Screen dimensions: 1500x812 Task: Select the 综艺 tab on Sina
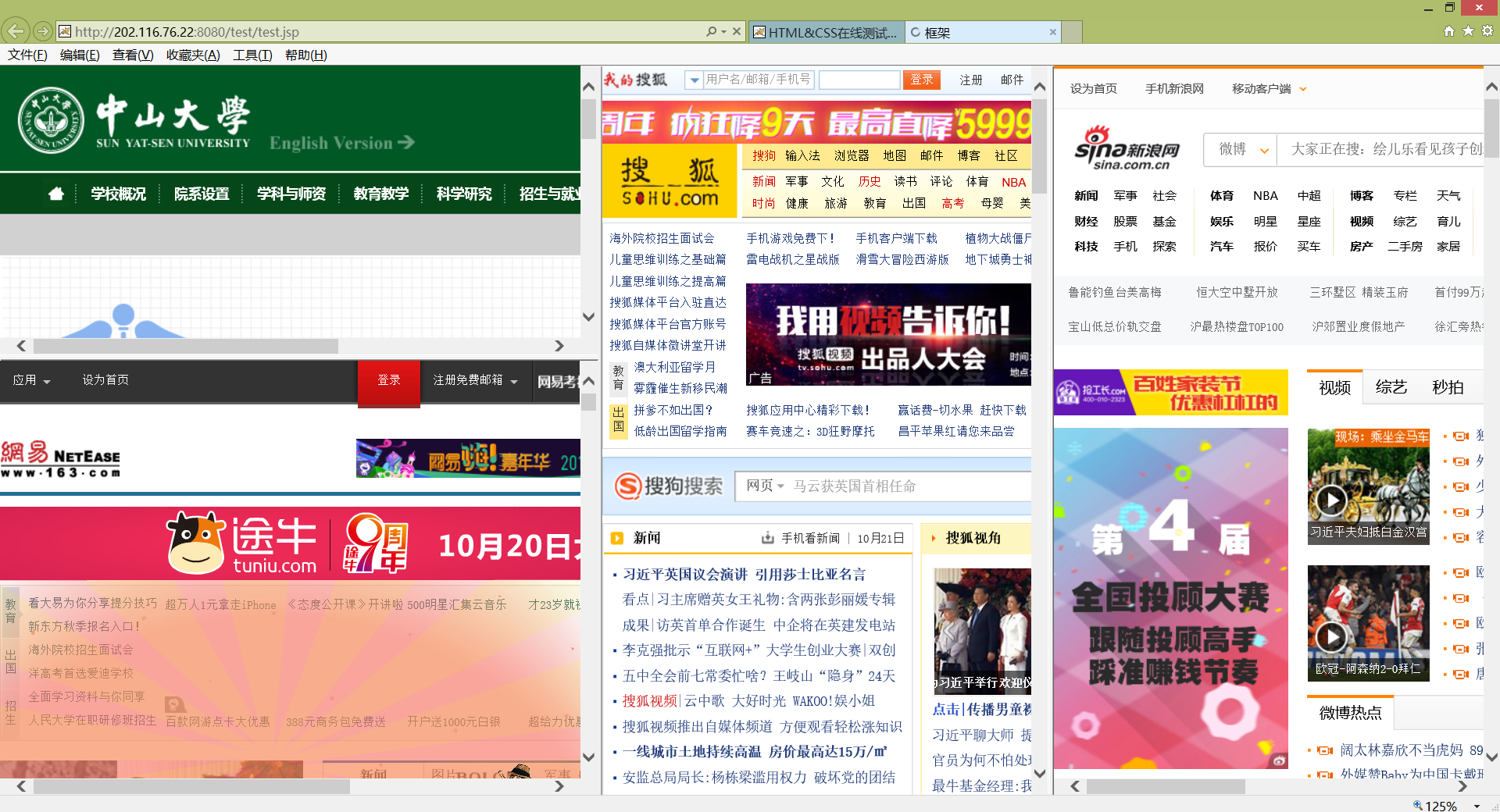(x=1391, y=387)
